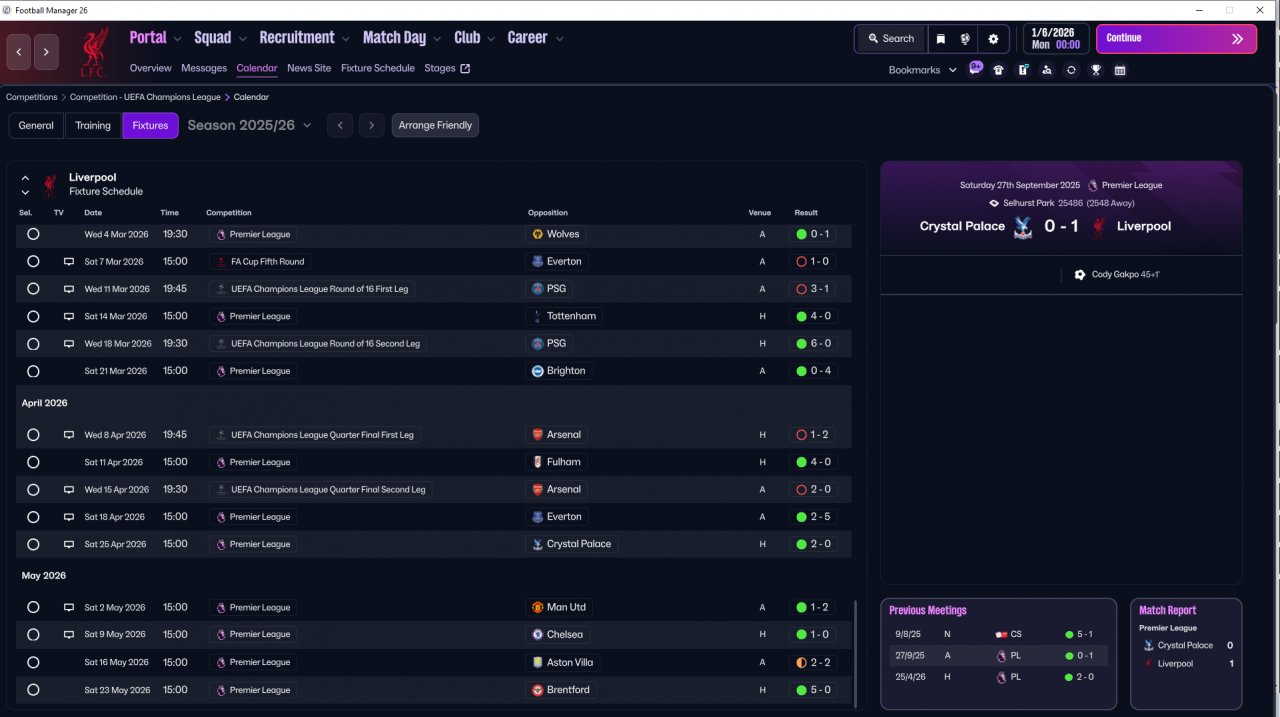Viewport: 1280px width, 717px height.
Task: Open the tactics board bookmark icon
Action: [x=1023, y=70]
